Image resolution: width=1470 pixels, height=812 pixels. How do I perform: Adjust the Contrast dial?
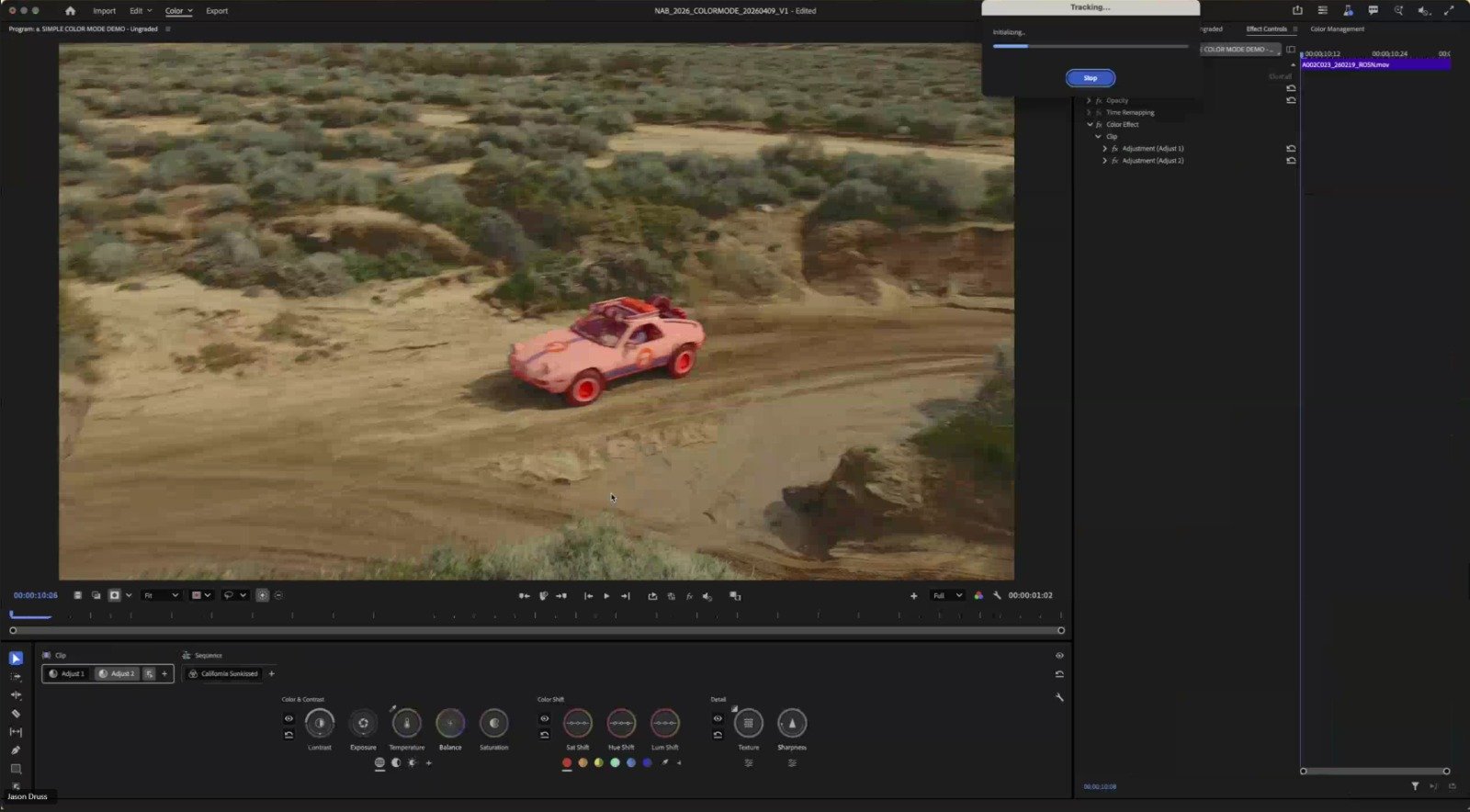pyautogui.click(x=320, y=723)
